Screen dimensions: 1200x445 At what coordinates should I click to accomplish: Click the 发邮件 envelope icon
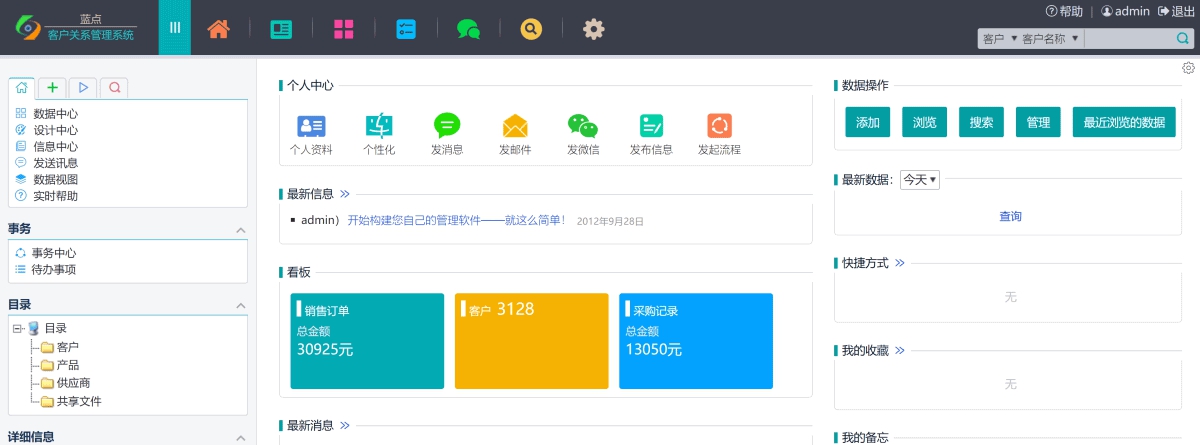(515, 126)
